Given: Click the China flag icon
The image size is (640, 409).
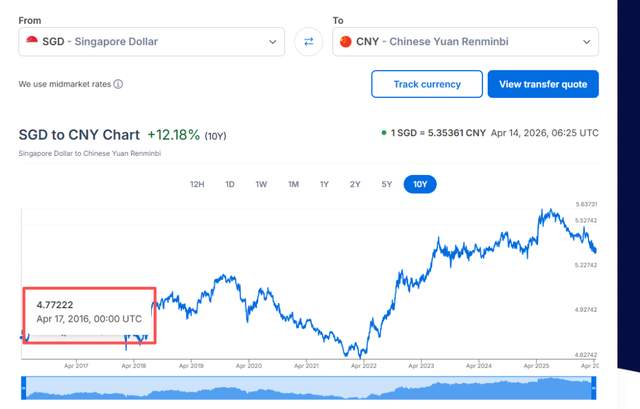Looking at the screenshot, I should (346, 41).
